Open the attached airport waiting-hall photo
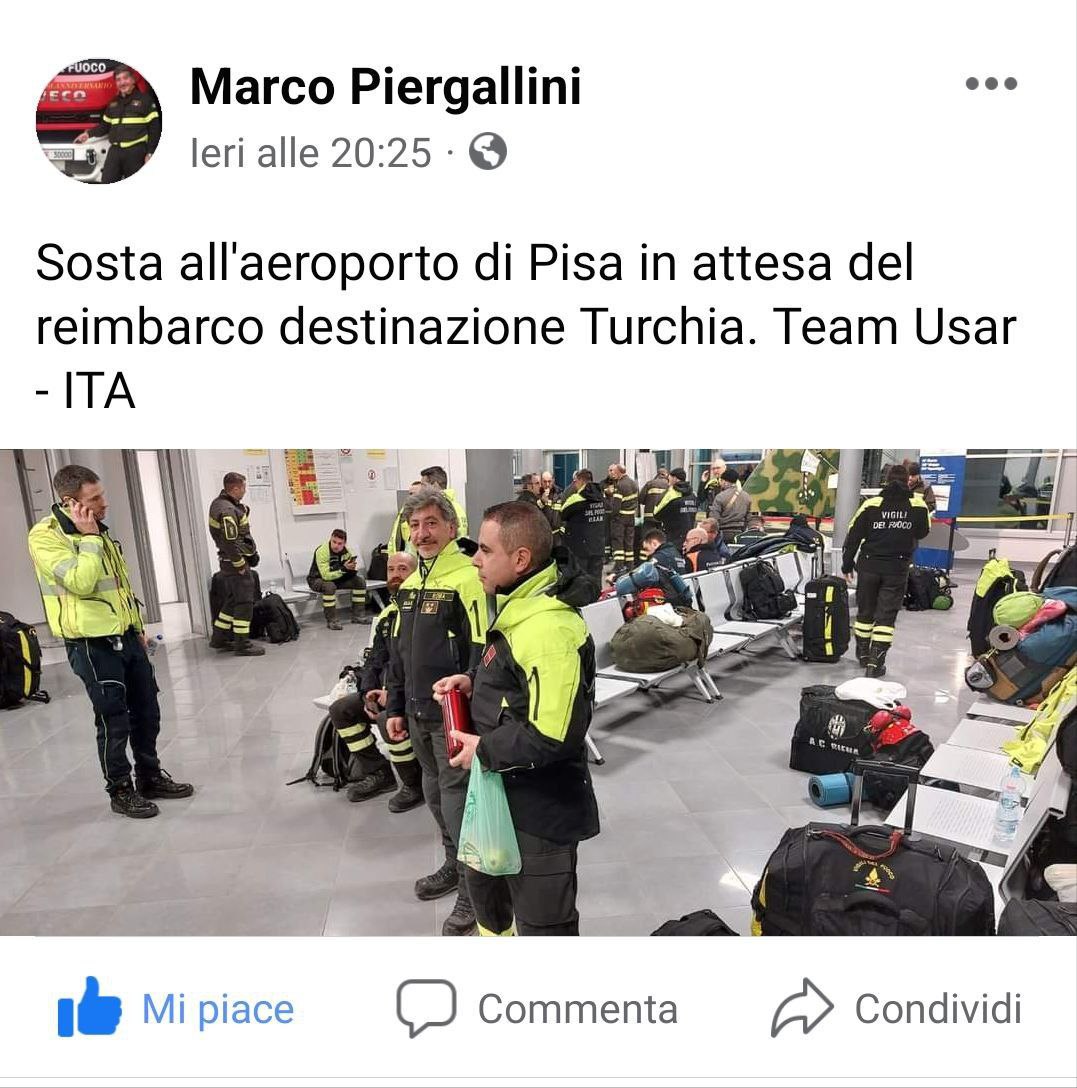Screen dimensions: 1077x1088 tap(538, 692)
